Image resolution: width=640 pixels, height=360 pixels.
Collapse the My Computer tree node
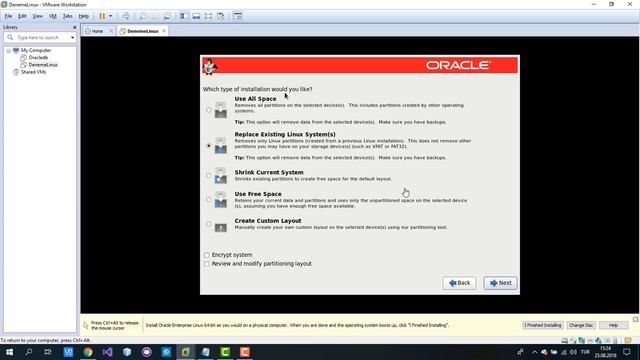pos(8,51)
